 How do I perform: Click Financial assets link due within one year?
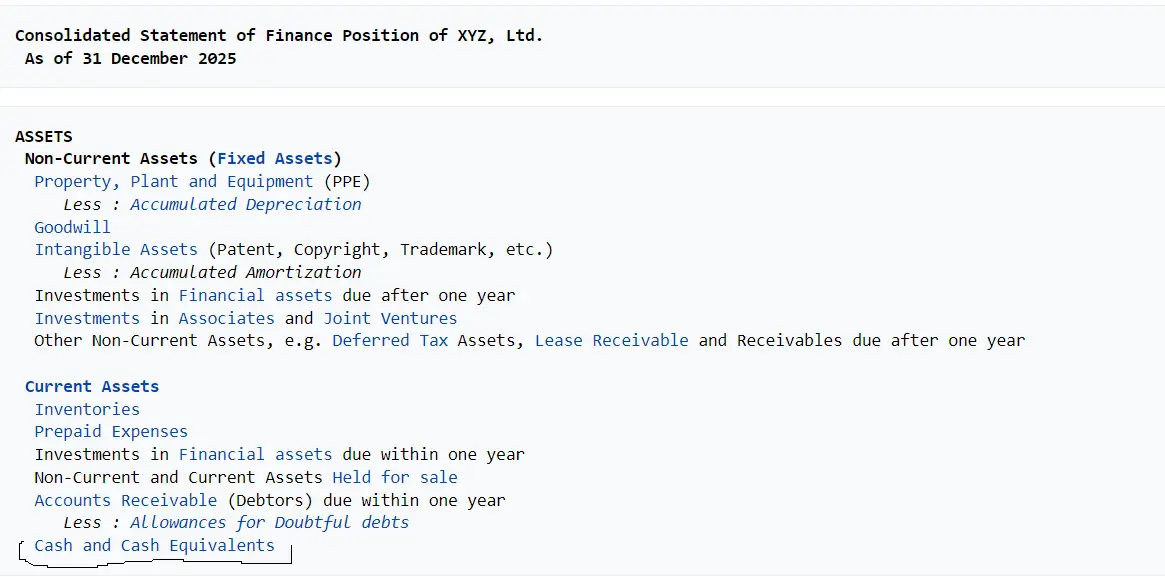(255, 454)
